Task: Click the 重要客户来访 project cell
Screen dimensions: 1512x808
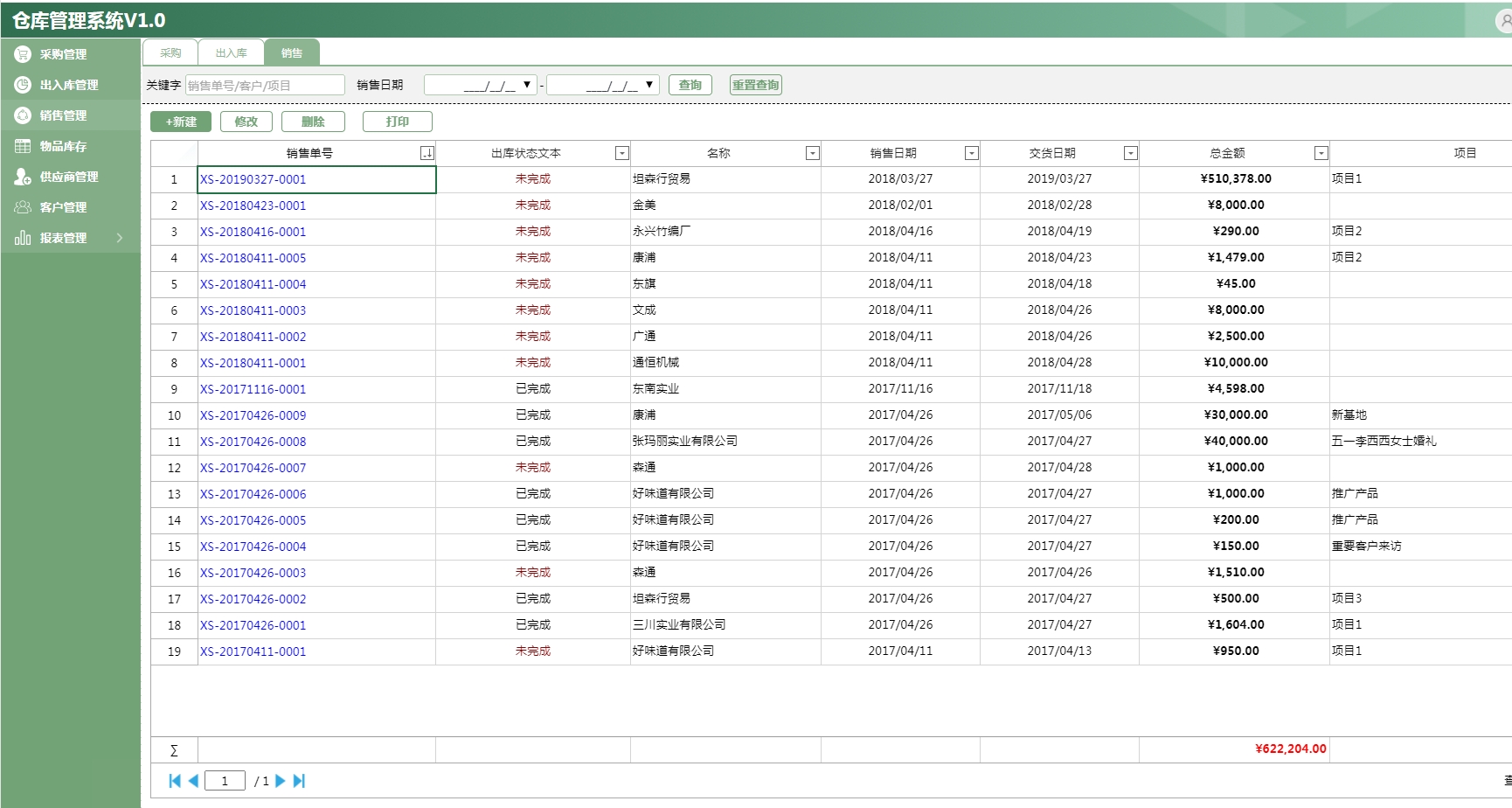Action: click(x=1420, y=547)
